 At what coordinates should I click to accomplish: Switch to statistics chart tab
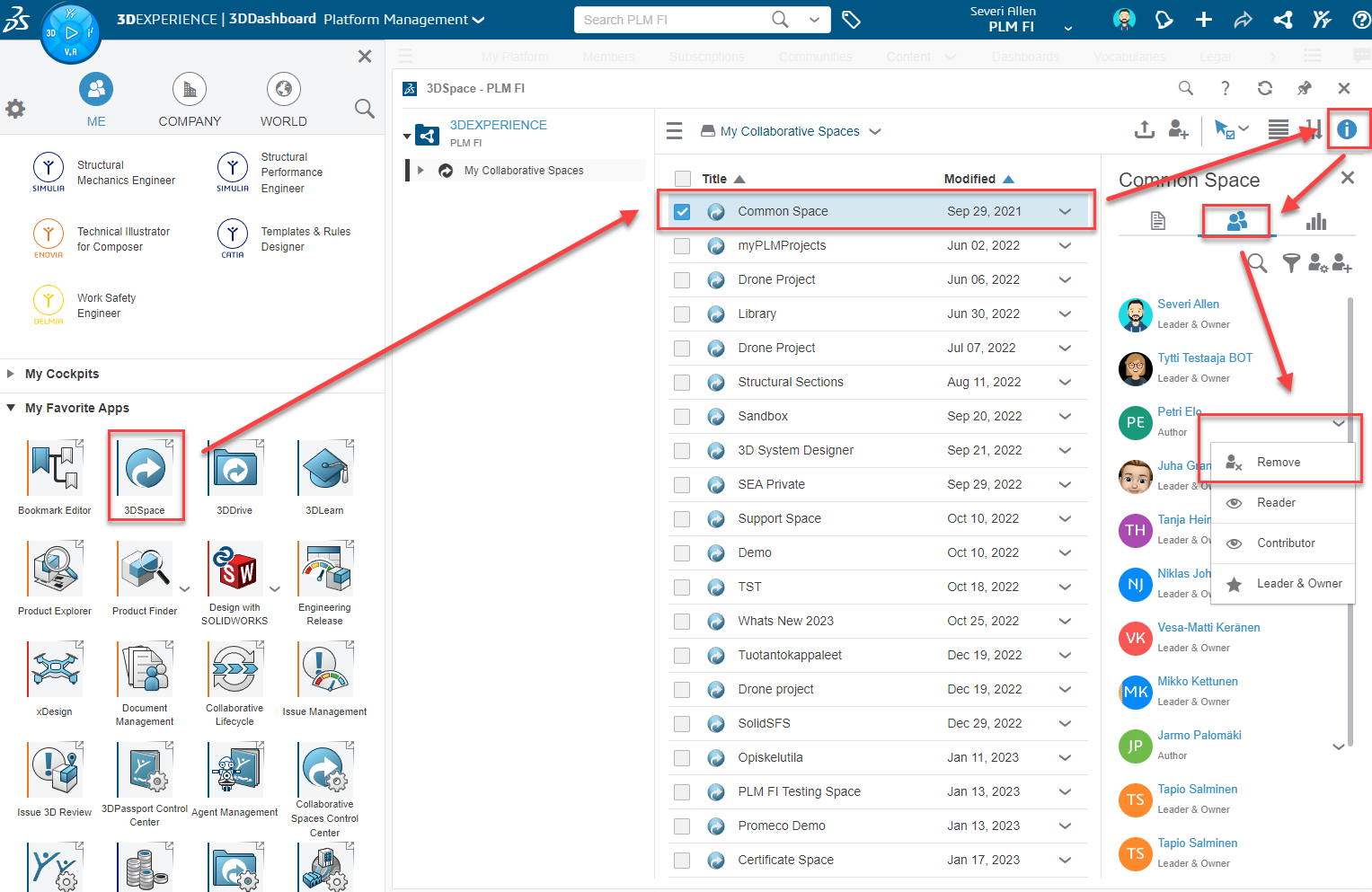coord(1316,221)
